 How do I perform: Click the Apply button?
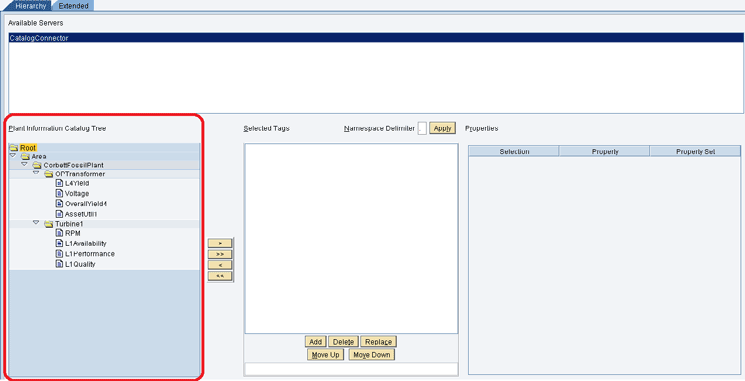point(442,128)
